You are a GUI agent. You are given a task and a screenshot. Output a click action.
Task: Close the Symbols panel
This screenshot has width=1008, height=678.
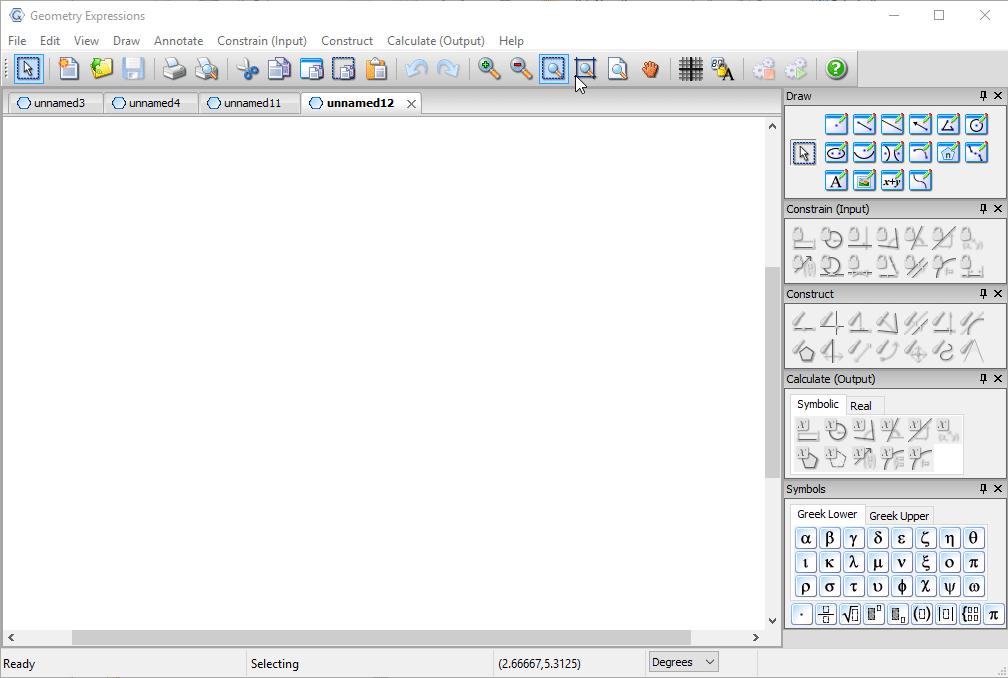[998, 489]
